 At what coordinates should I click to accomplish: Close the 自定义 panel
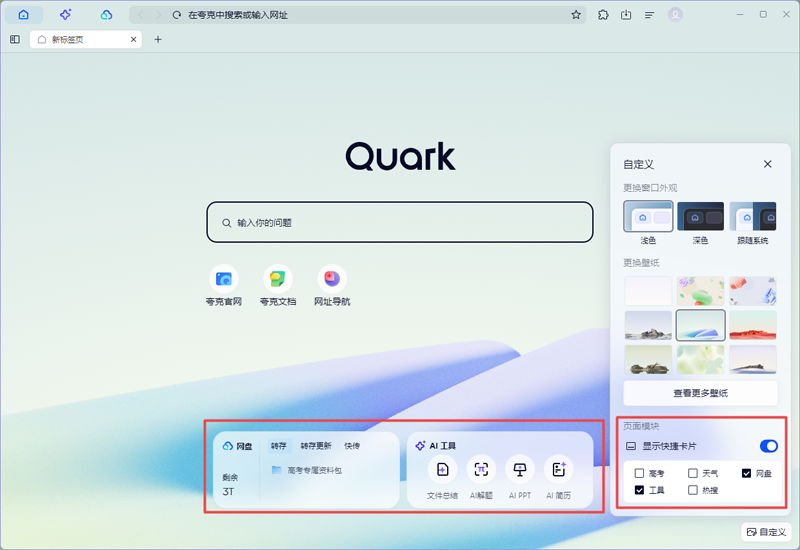[767, 164]
